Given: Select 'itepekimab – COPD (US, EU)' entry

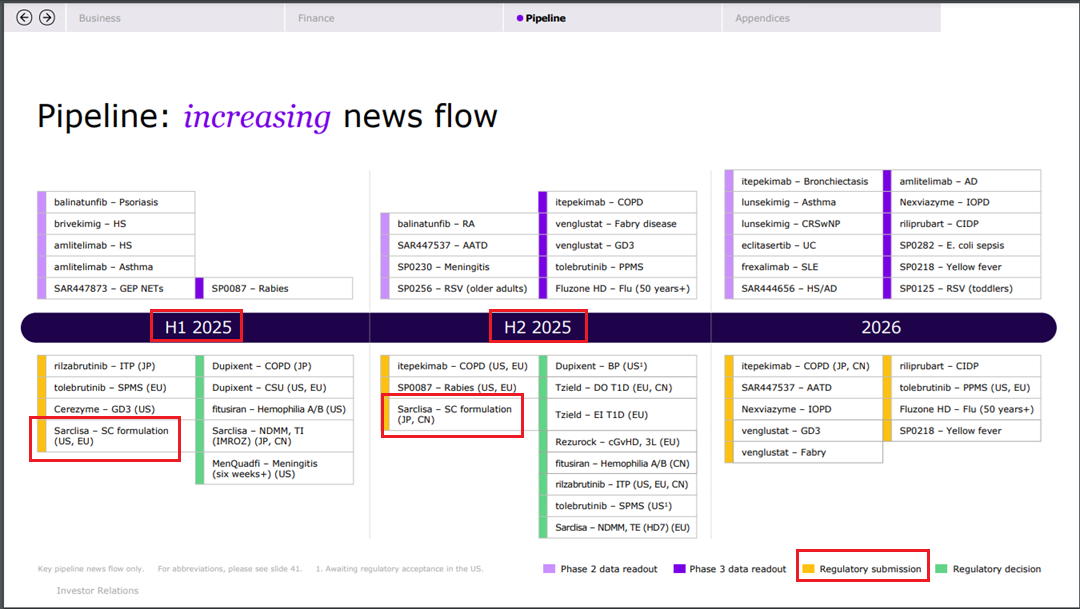Looking at the screenshot, I should 459,366.
